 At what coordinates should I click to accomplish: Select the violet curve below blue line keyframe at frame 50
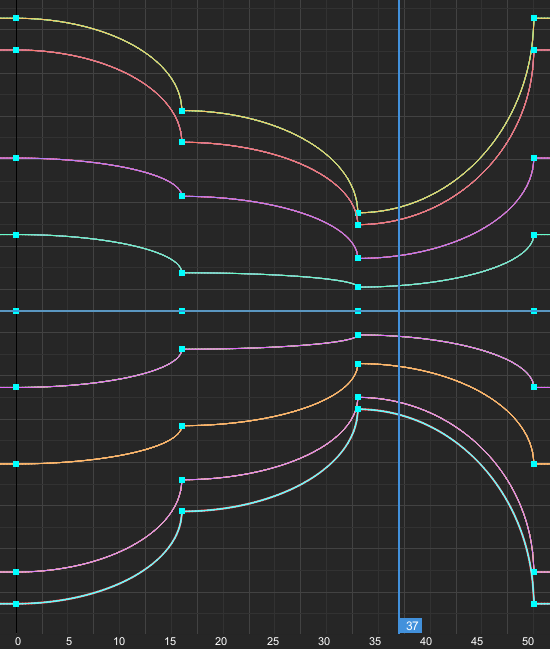534,387
